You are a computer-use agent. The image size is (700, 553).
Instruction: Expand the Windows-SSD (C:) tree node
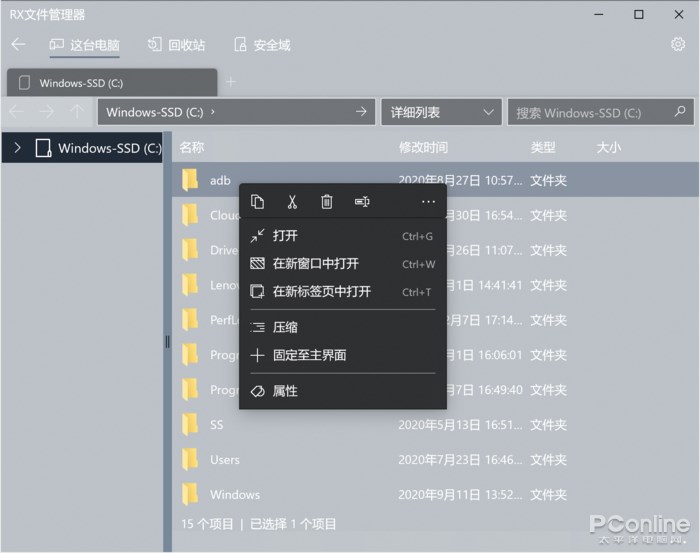pos(17,148)
